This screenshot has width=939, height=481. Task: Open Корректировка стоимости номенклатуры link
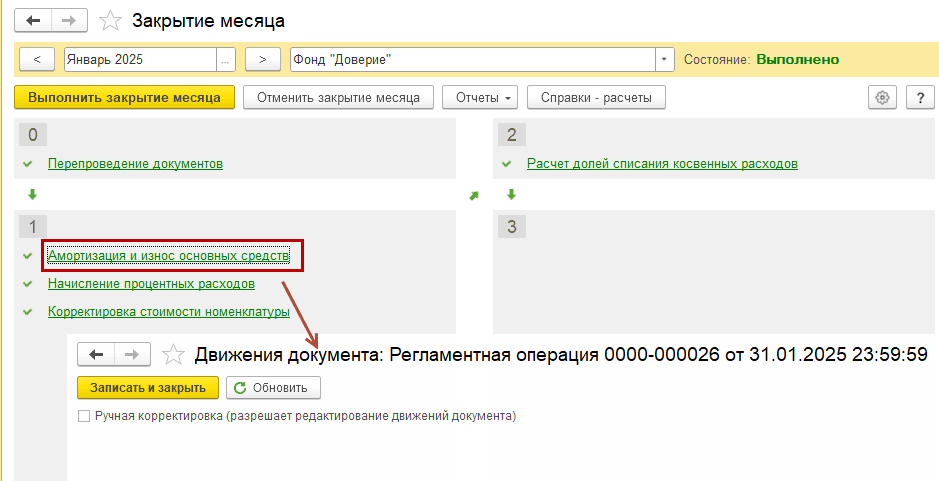tap(169, 312)
